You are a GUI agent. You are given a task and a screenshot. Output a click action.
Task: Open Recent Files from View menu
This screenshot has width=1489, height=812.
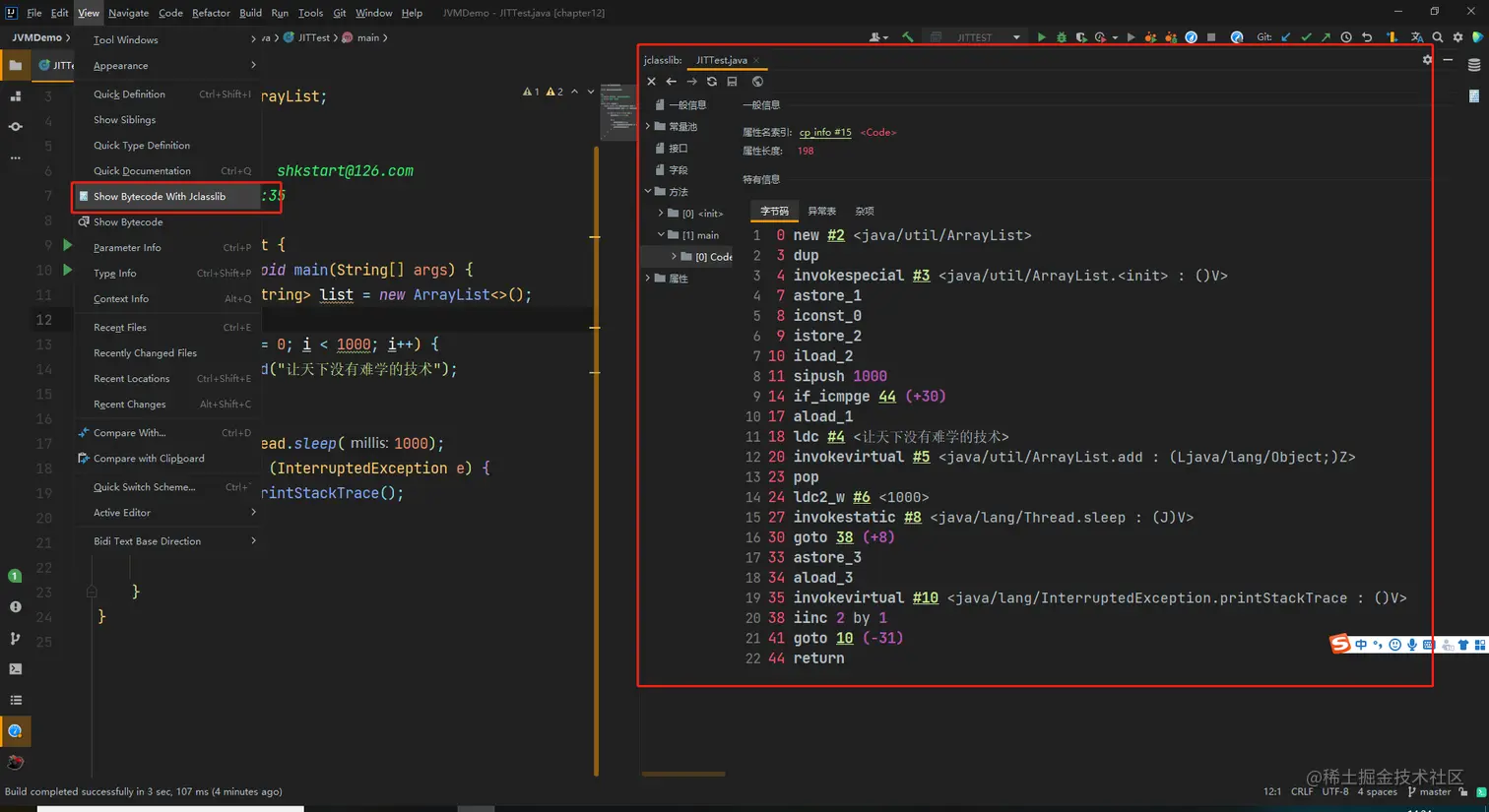[168, 328]
